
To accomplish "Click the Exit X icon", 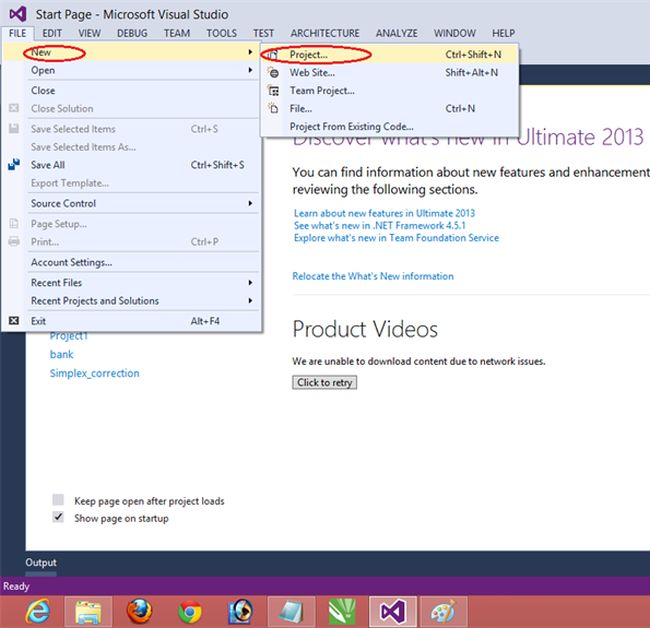I will point(14,320).
